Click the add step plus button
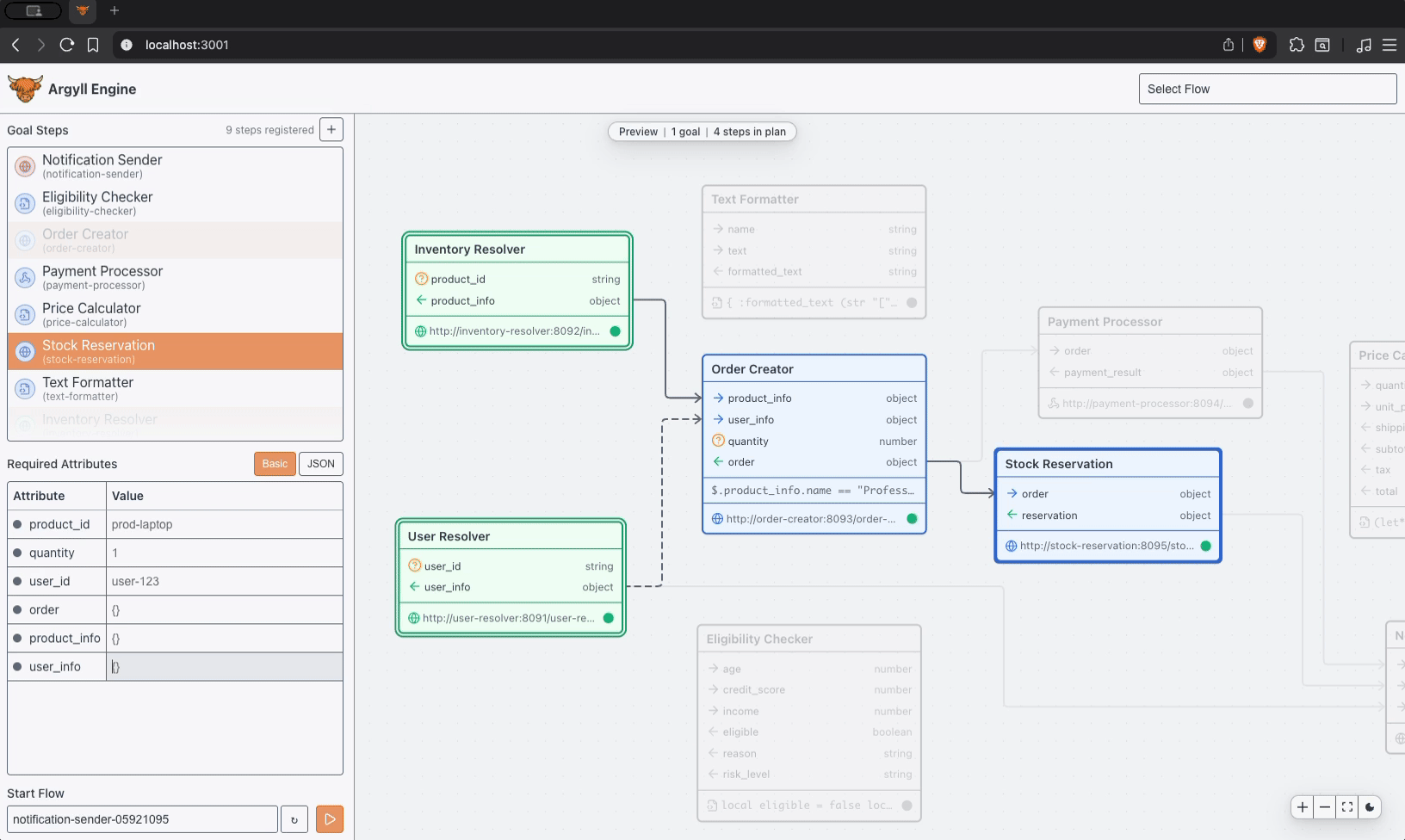Viewport: 1405px width, 840px height. pos(331,129)
